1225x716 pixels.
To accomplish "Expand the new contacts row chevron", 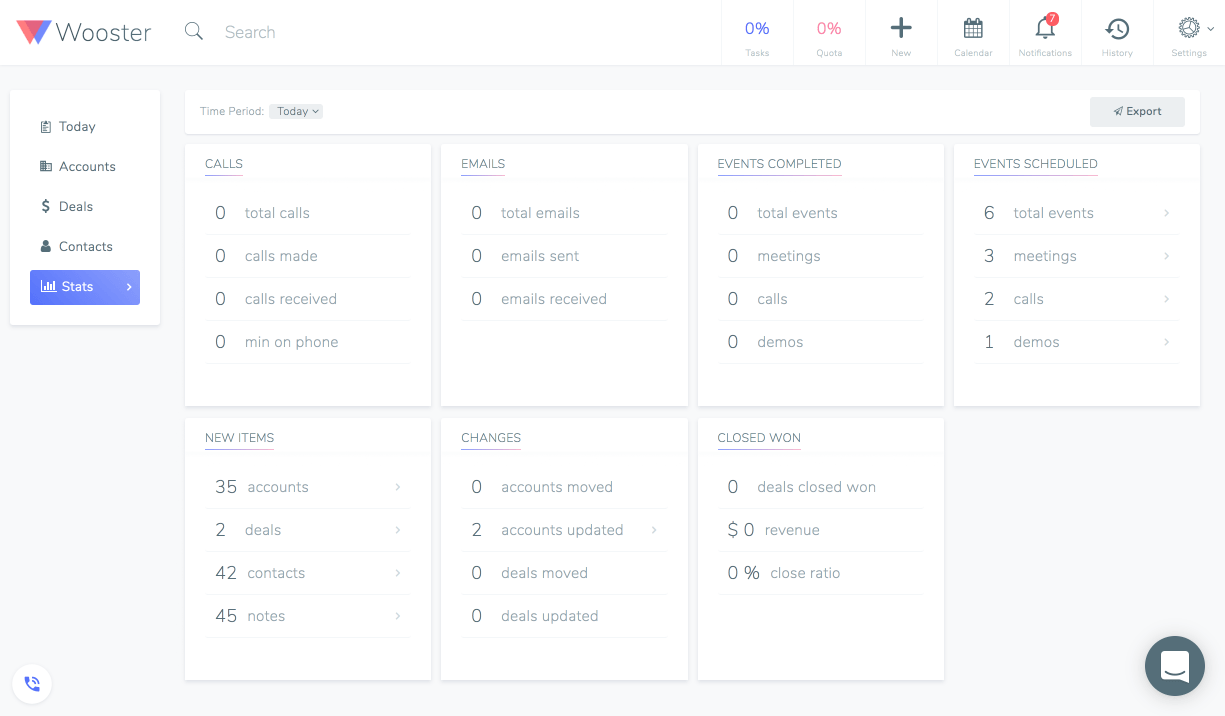I will pos(398,573).
